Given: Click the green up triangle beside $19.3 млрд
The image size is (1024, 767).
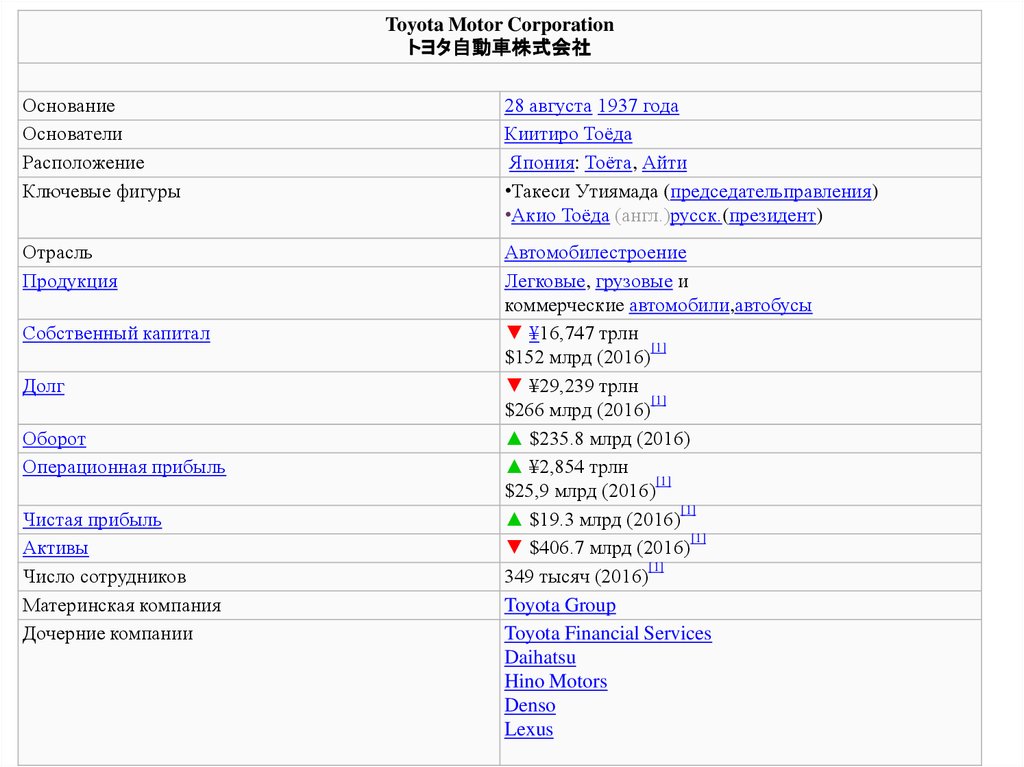Looking at the screenshot, I should (x=513, y=519).
